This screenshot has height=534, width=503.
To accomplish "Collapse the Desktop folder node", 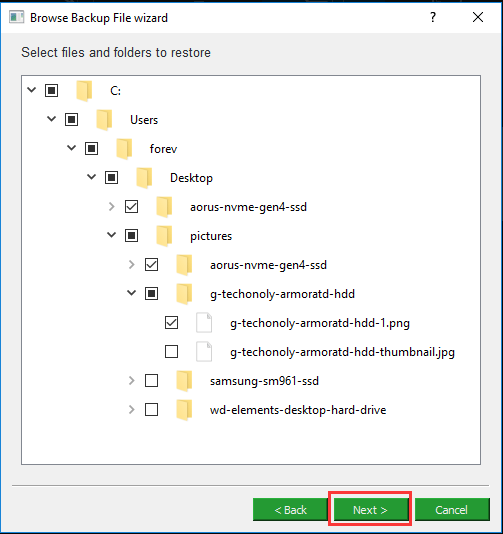I will (x=92, y=177).
